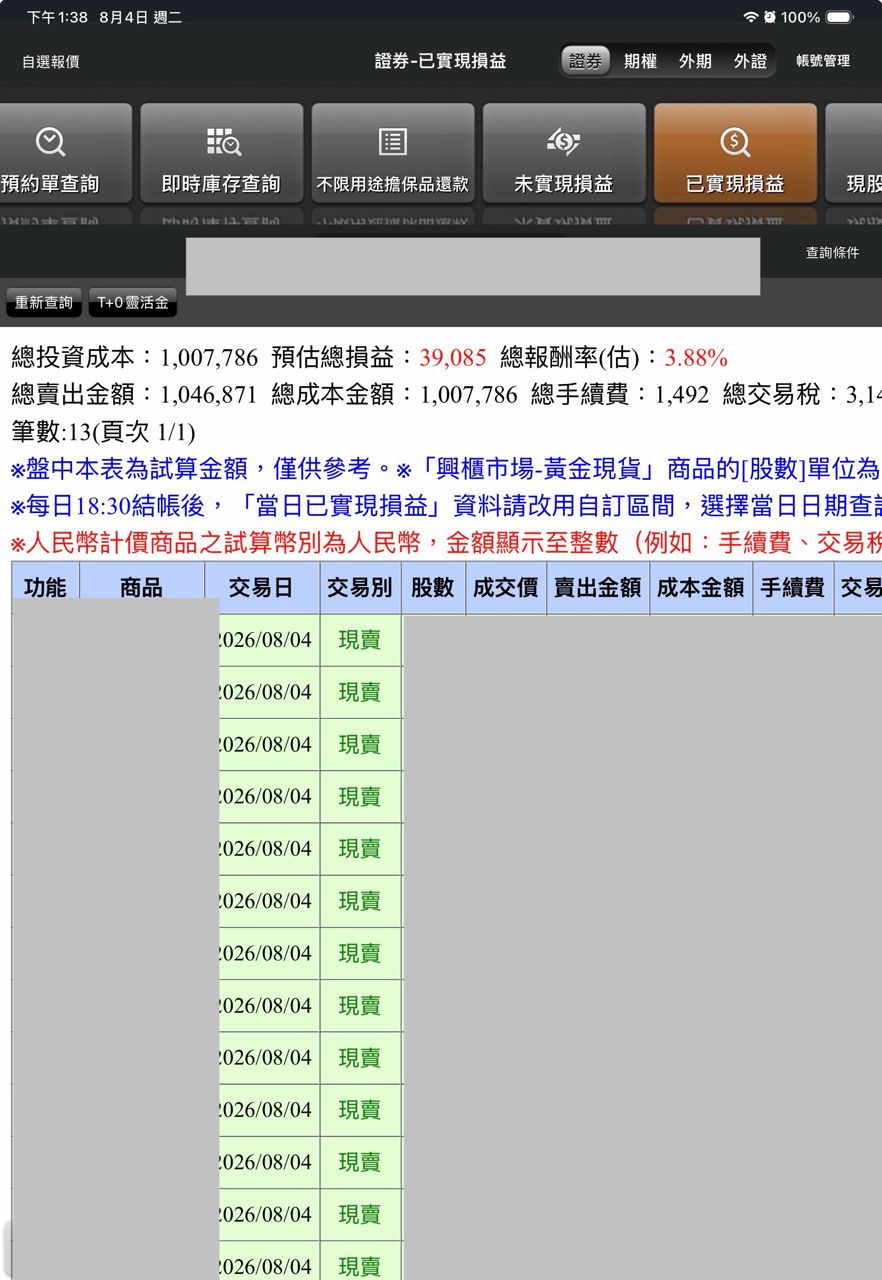Tap the 預估總損益 value 39,085
Viewport: 882px width, 1280px height.
click(453, 358)
